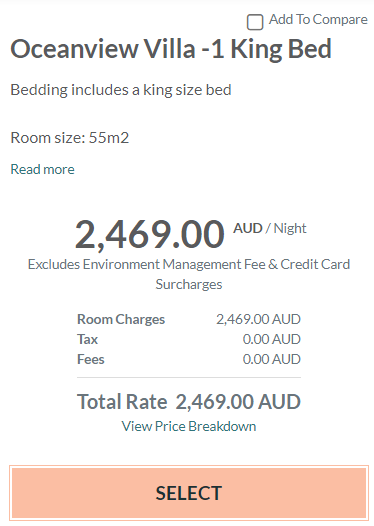Tick the Add To Compare checkbox

pos(255,22)
